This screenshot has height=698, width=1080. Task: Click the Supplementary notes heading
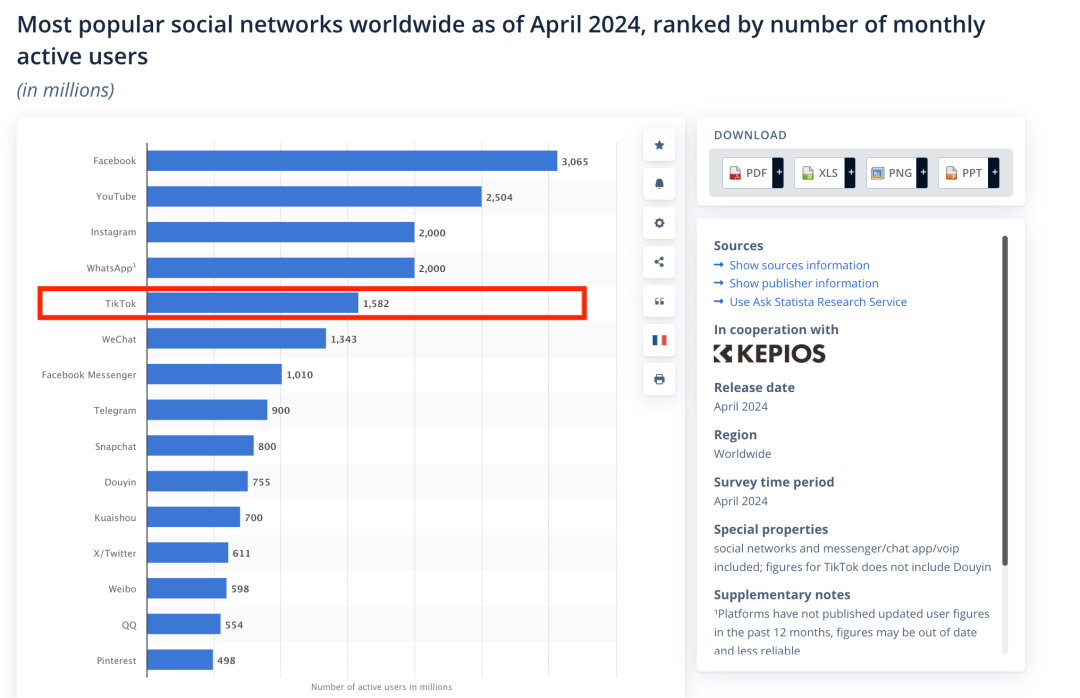[782, 595]
